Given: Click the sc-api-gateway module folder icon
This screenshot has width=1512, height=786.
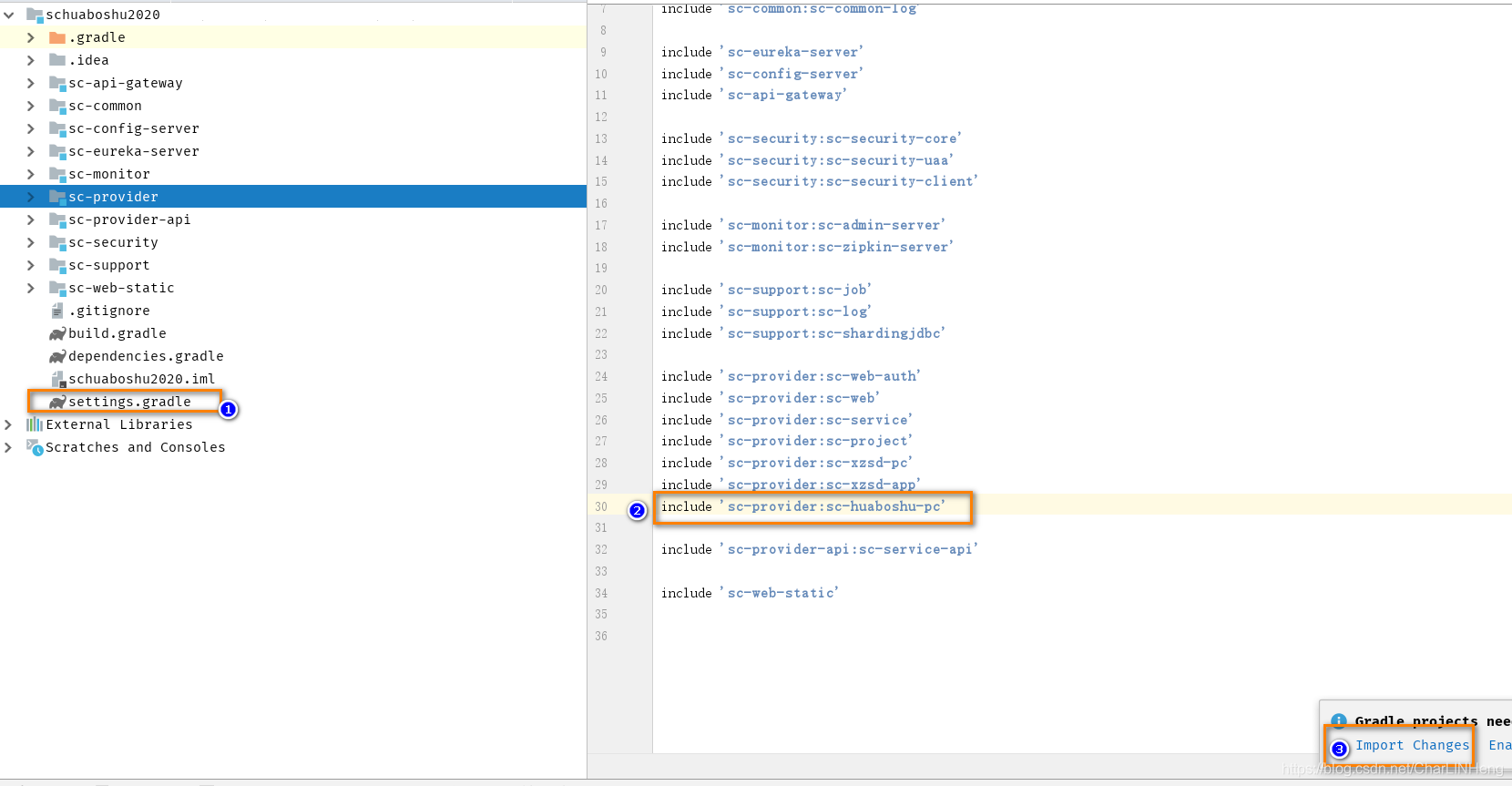Looking at the screenshot, I should 57,83.
